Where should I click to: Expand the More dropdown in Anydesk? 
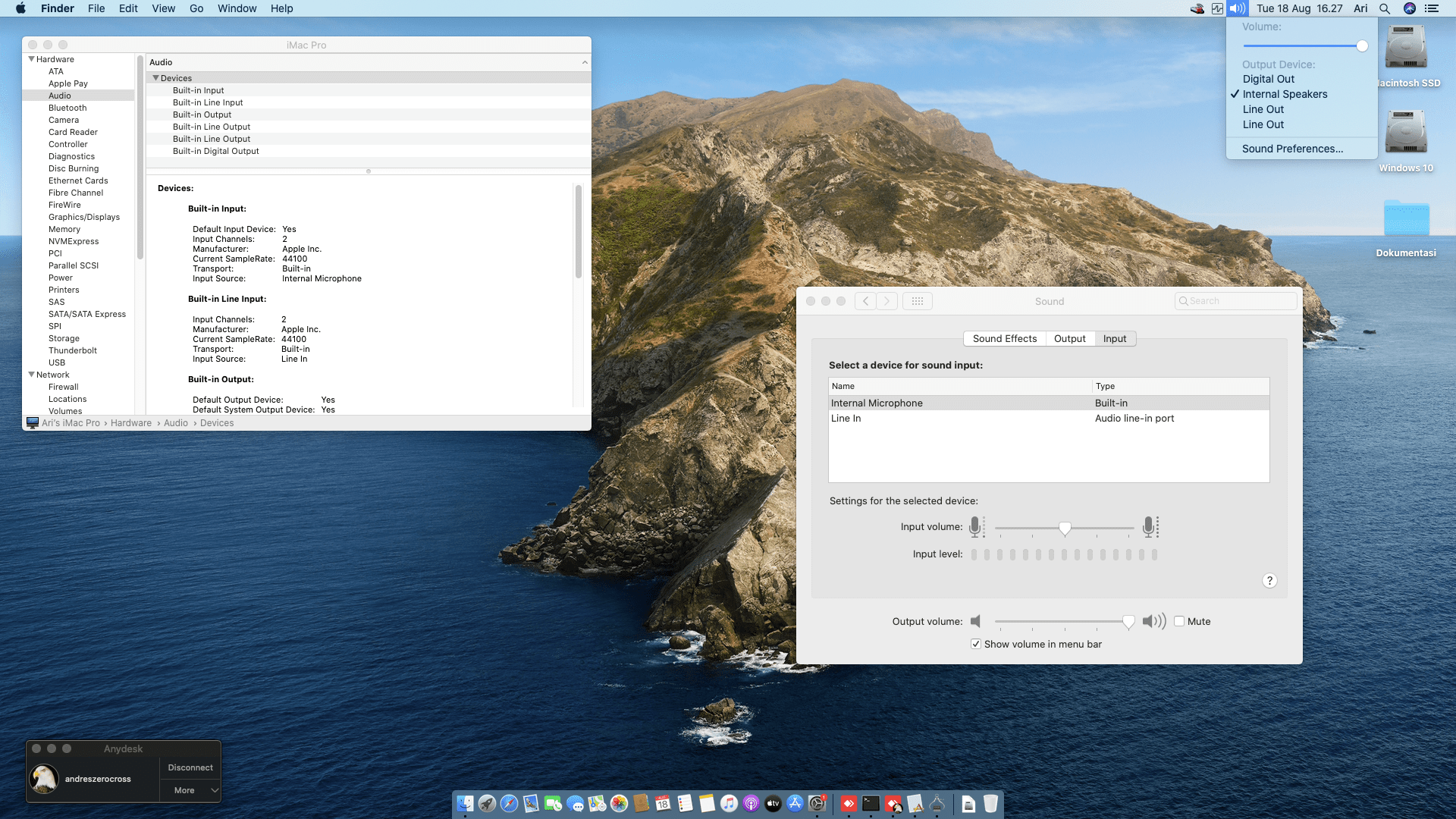tap(190, 790)
